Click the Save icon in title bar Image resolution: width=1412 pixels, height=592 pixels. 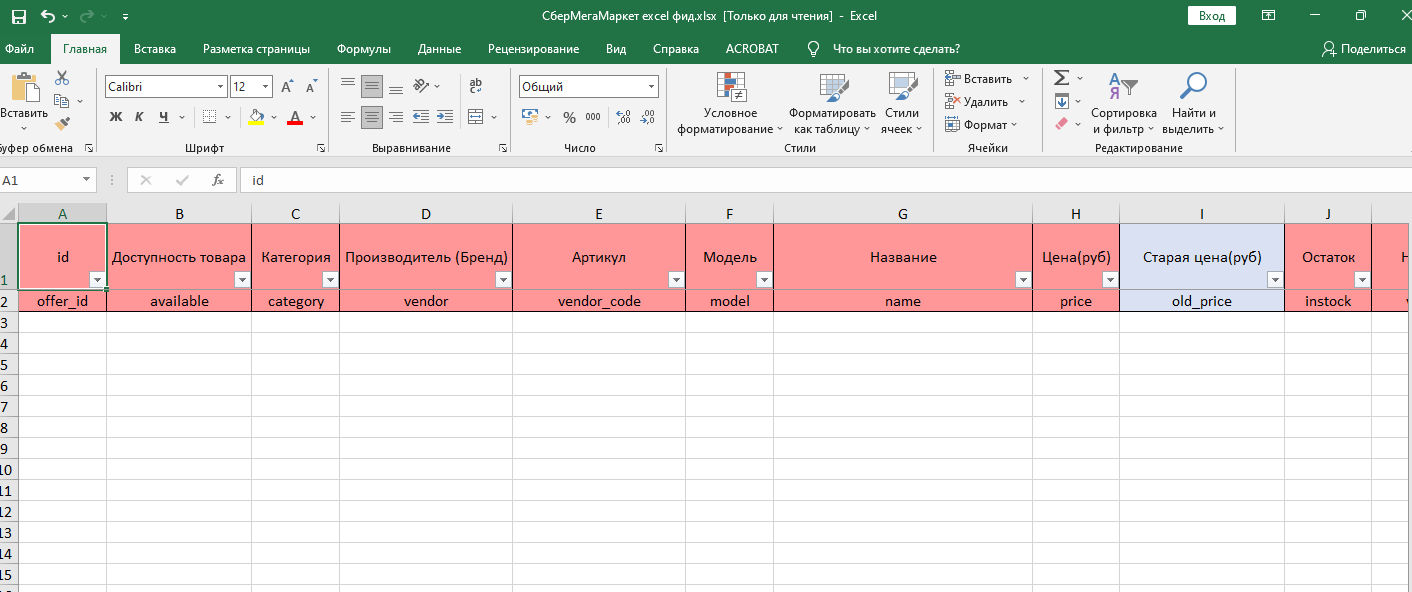click(19, 16)
